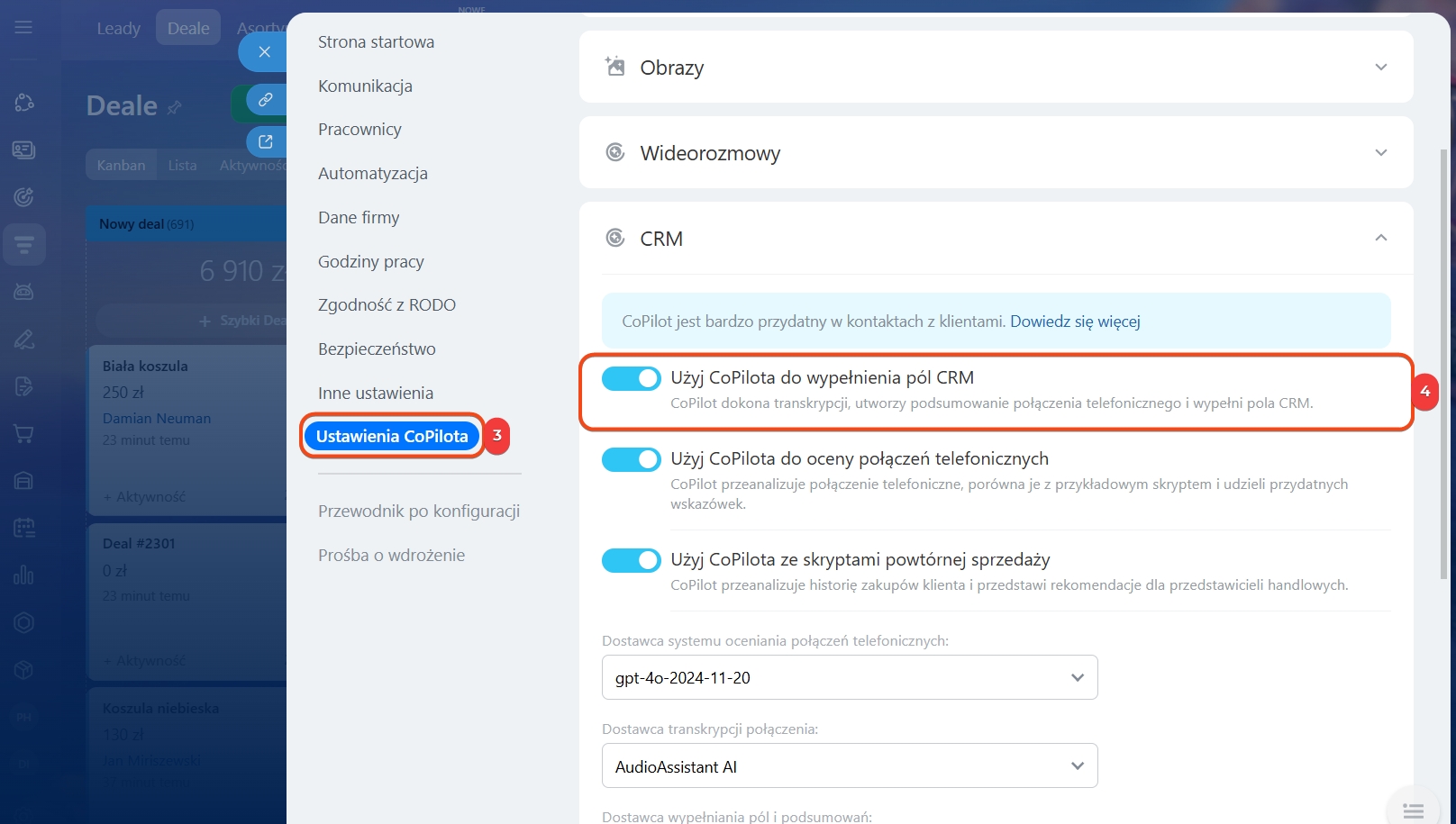This screenshot has width=1456, height=824.
Task: Close the settings slider panel
Action: 264,52
